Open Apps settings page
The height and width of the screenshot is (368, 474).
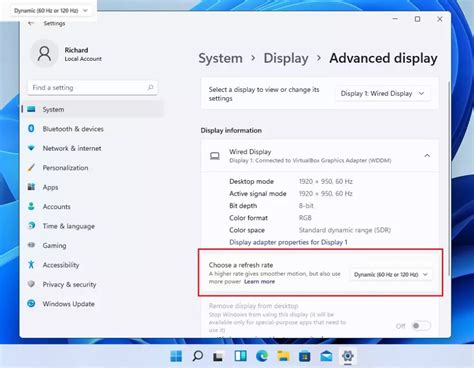(x=93, y=187)
